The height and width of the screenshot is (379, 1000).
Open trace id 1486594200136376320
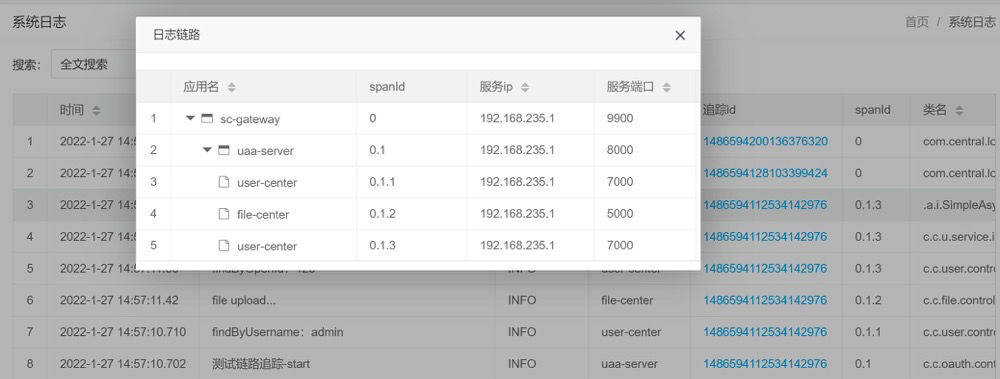coord(765,142)
